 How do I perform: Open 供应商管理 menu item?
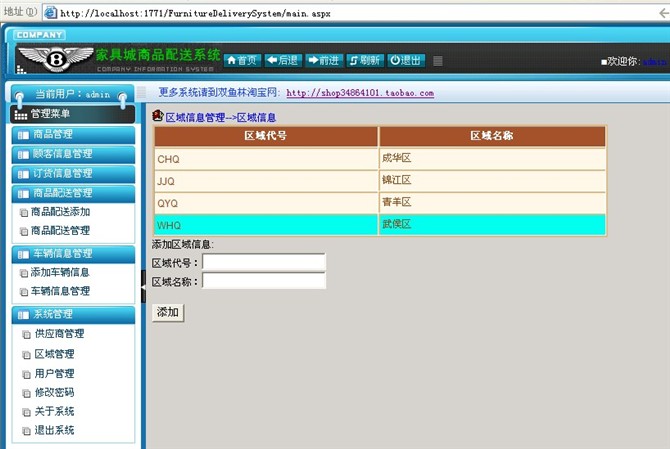pyautogui.click(x=59, y=334)
